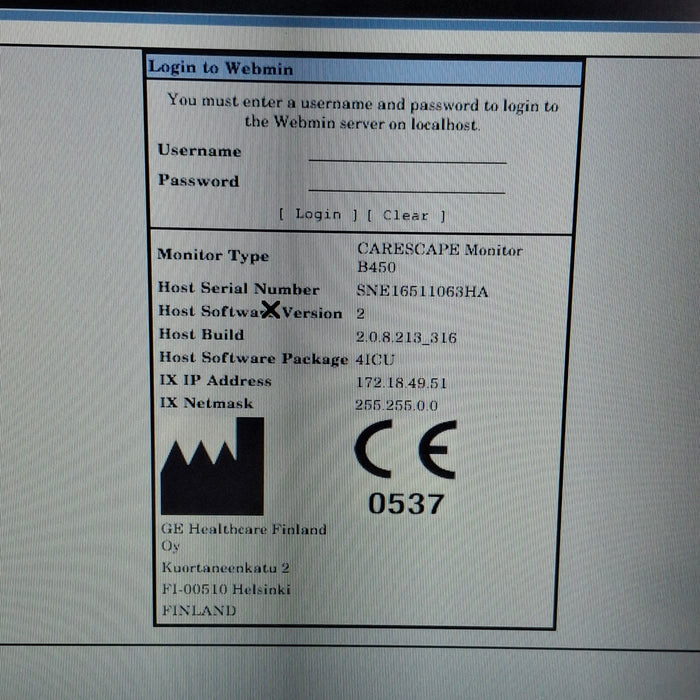The image size is (700, 700).
Task: Click the Username input field
Action: (x=407, y=153)
